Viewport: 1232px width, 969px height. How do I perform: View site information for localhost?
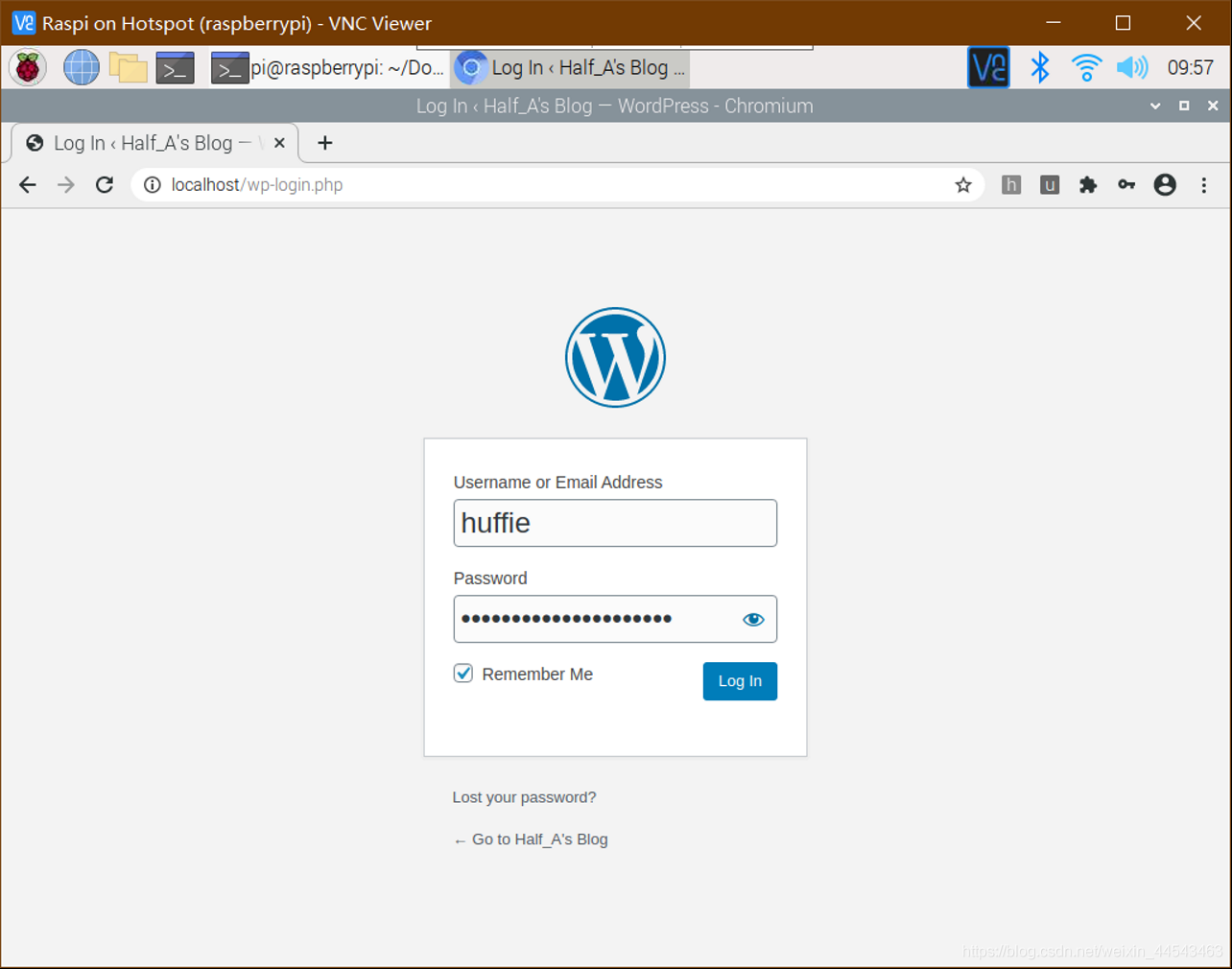pyautogui.click(x=153, y=185)
